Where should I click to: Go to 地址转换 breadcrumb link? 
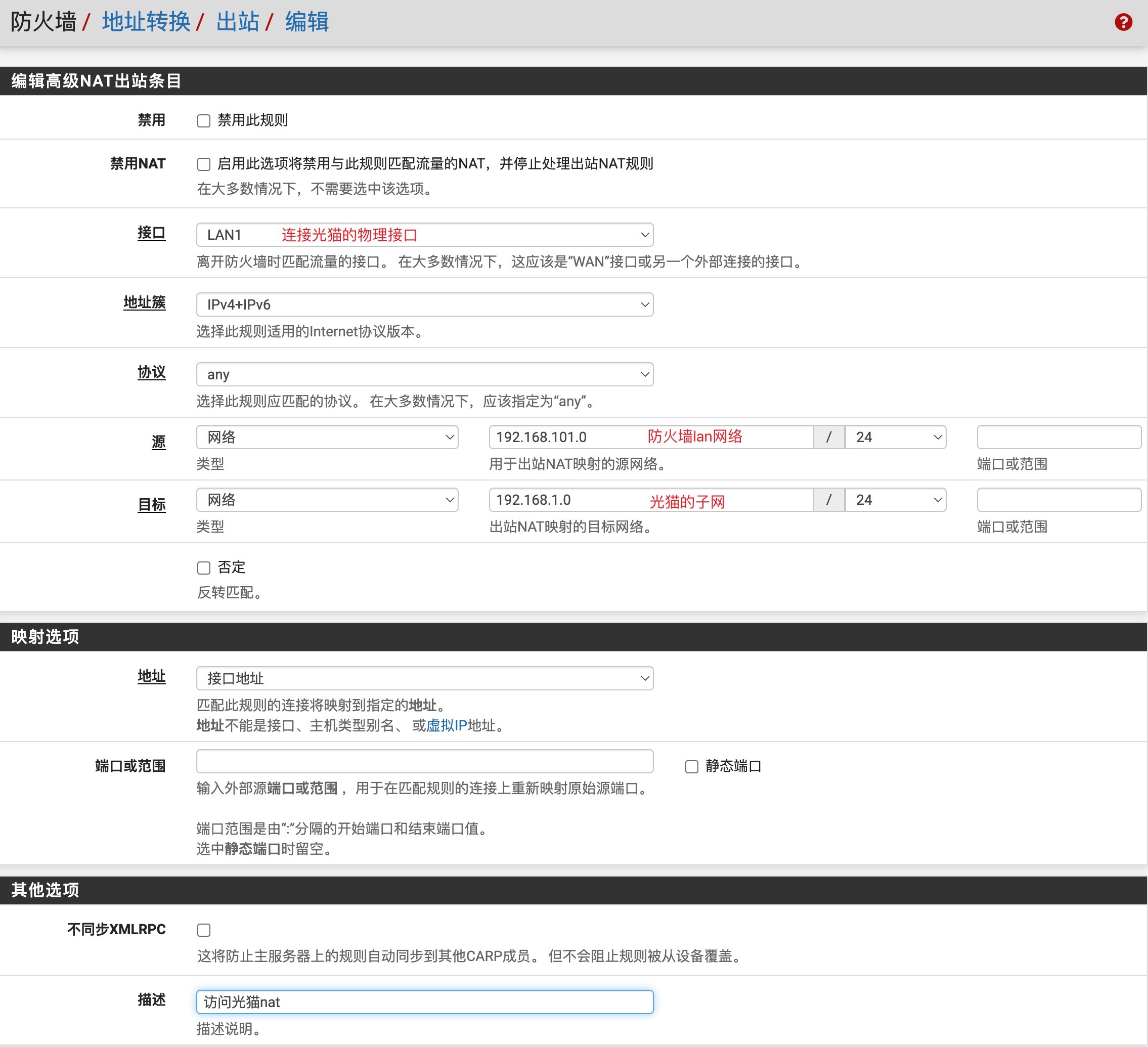[x=146, y=22]
